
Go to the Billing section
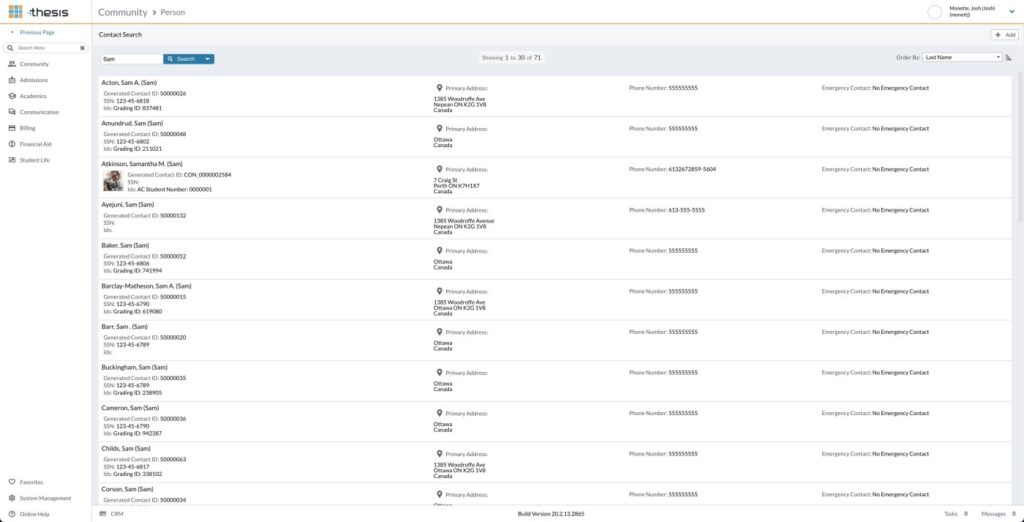(x=27, y=128)
